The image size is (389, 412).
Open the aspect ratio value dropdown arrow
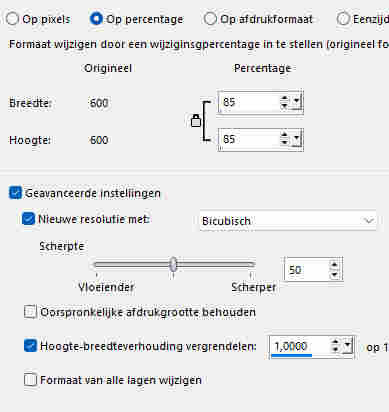pyautogui.click(x=347, y=347)
